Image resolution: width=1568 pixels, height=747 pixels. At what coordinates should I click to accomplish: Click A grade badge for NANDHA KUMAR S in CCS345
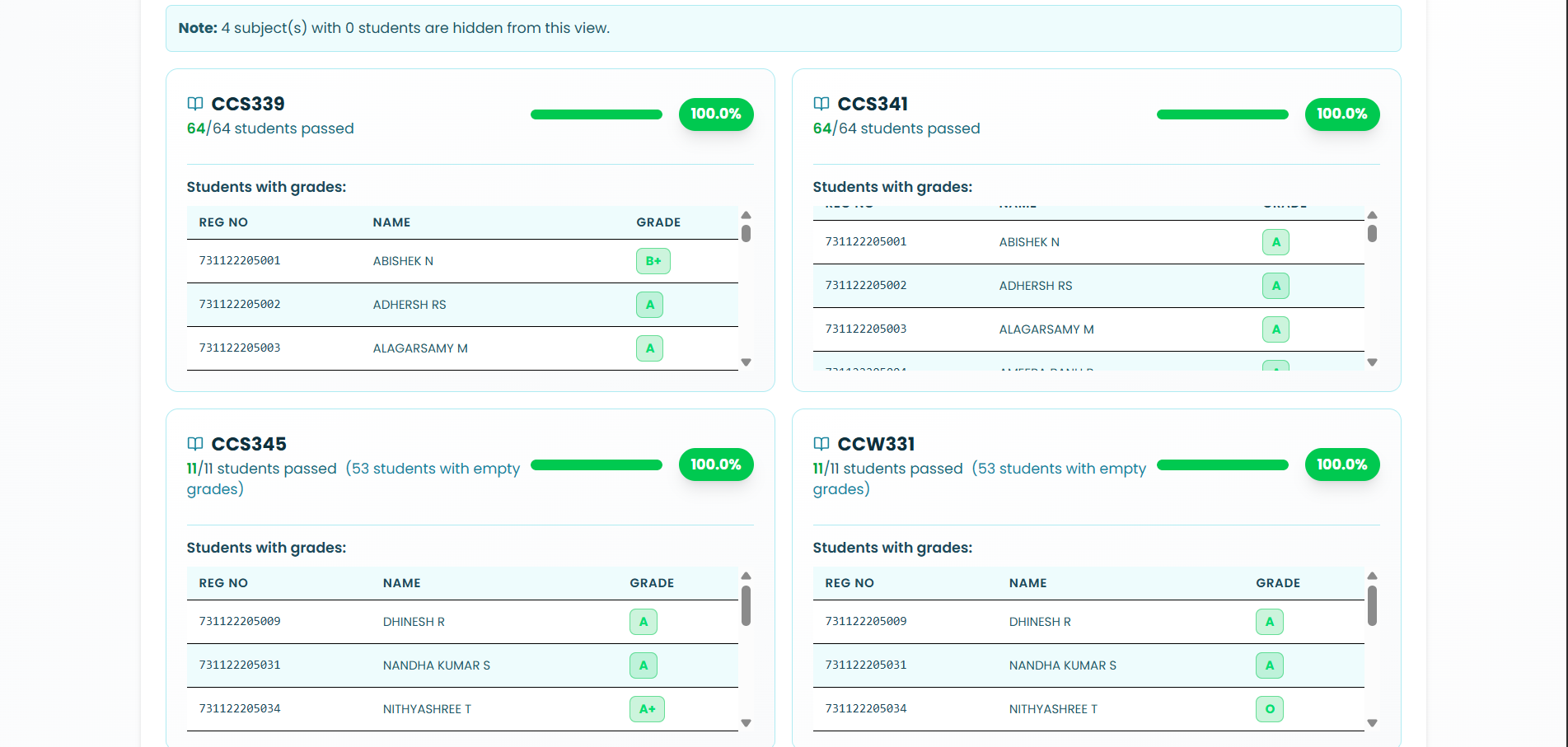[644, 665]
